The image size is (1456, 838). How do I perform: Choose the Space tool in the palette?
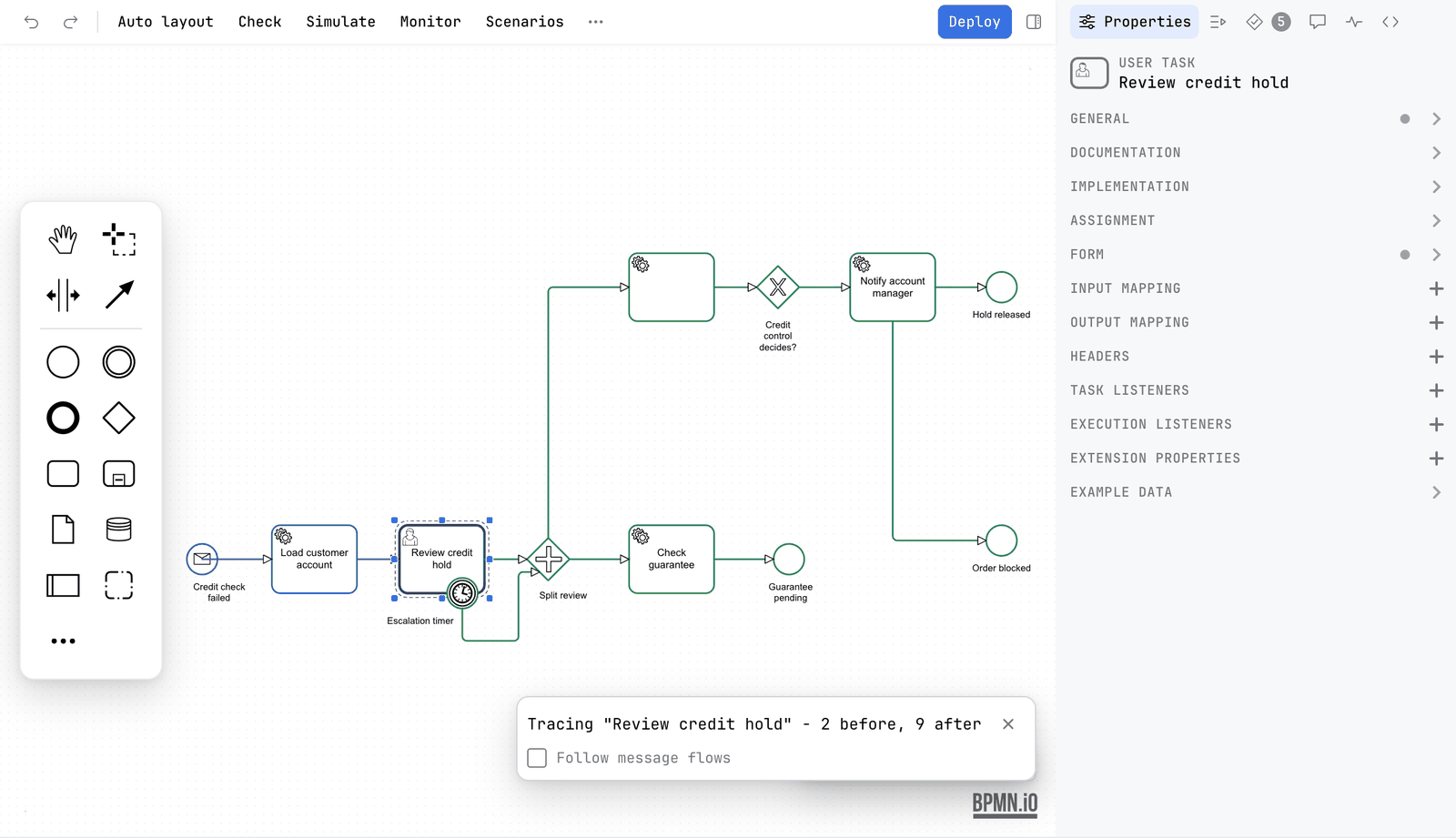(63, 295)
